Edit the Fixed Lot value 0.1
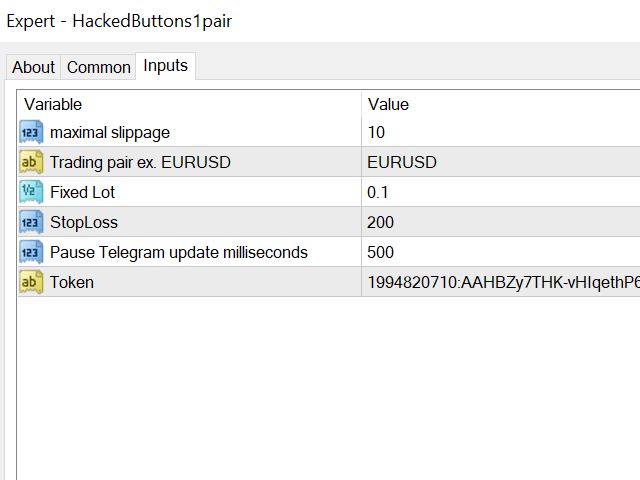This screenshot has width=640, height=480. click(x=500, y=192)
